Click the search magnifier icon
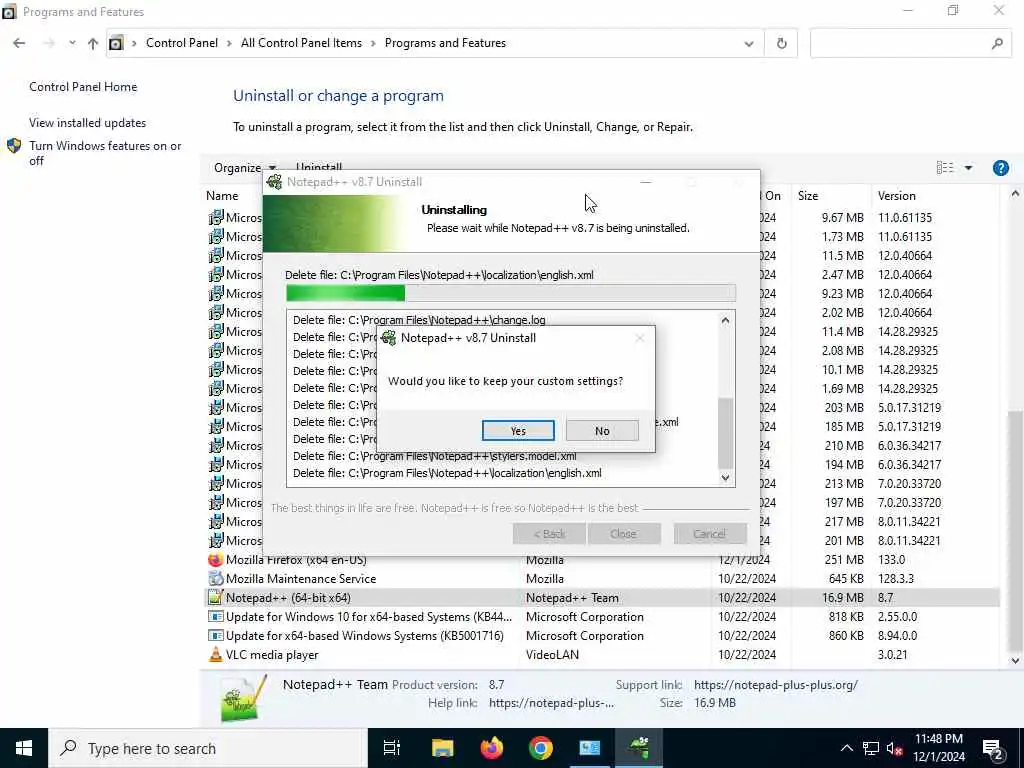1024x768 pixels. (x=997, y=44)
